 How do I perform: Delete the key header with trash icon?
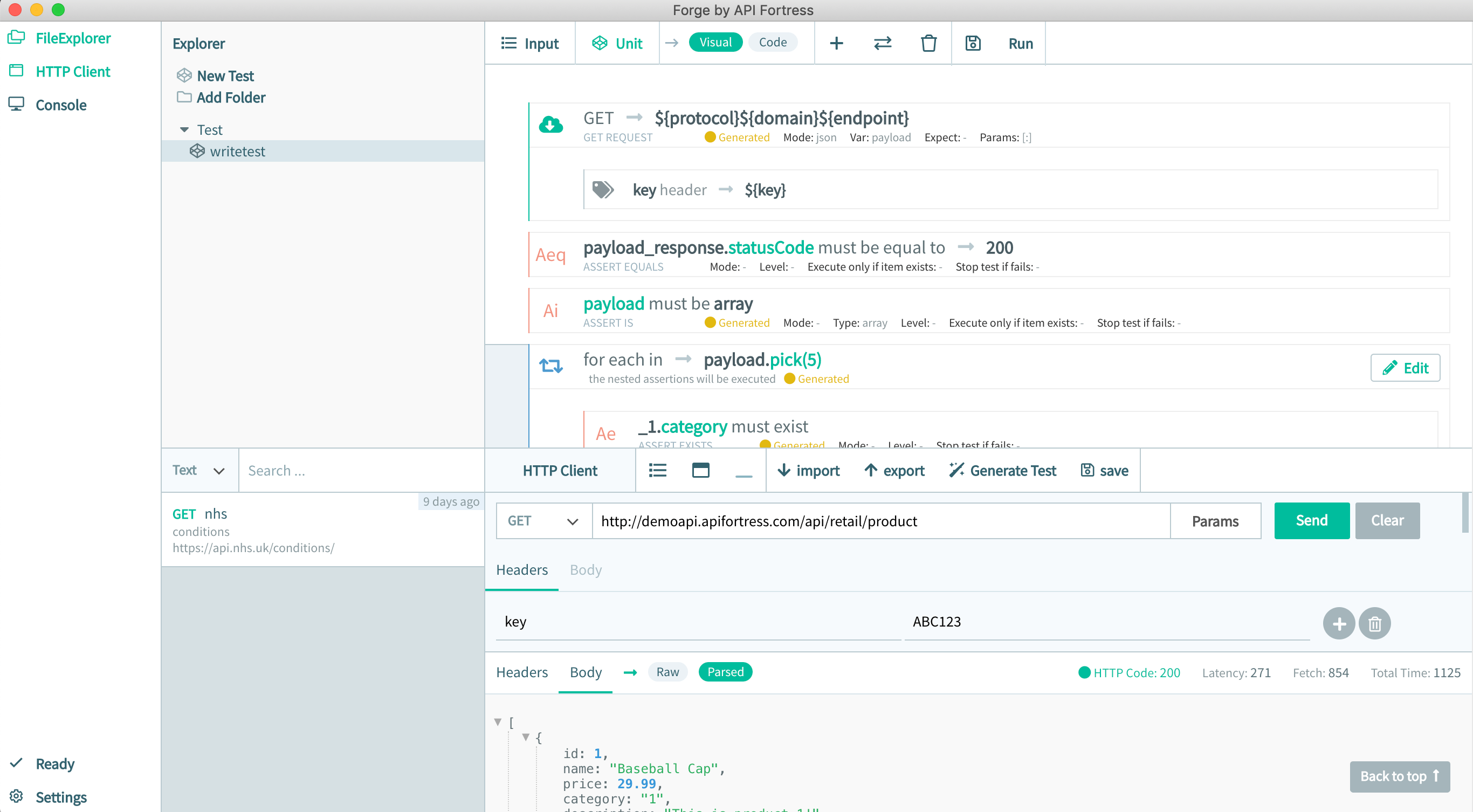pos(1375,623)
